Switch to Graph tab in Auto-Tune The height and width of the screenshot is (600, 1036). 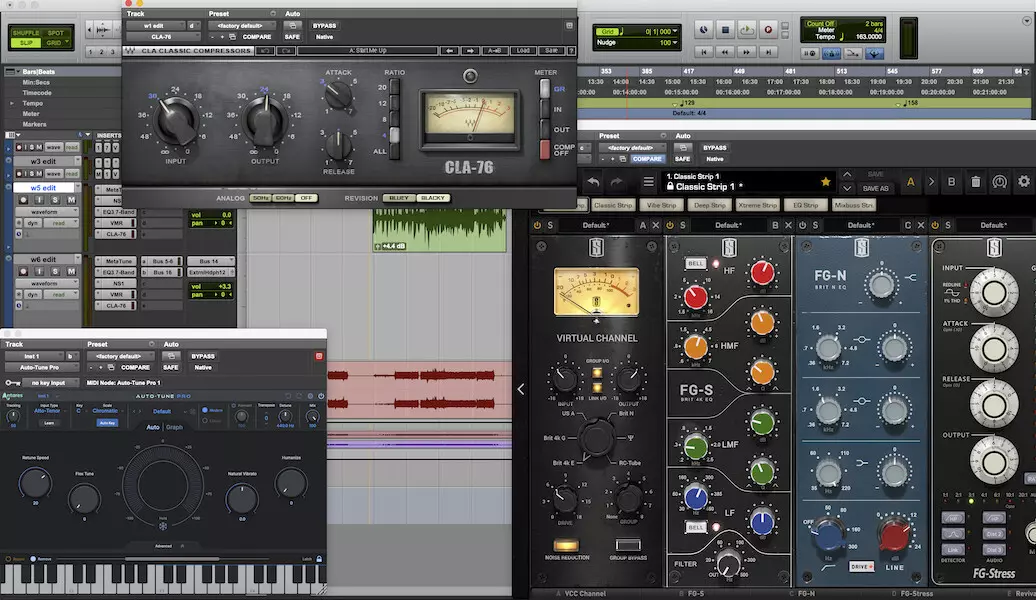(x=173, y=427)
